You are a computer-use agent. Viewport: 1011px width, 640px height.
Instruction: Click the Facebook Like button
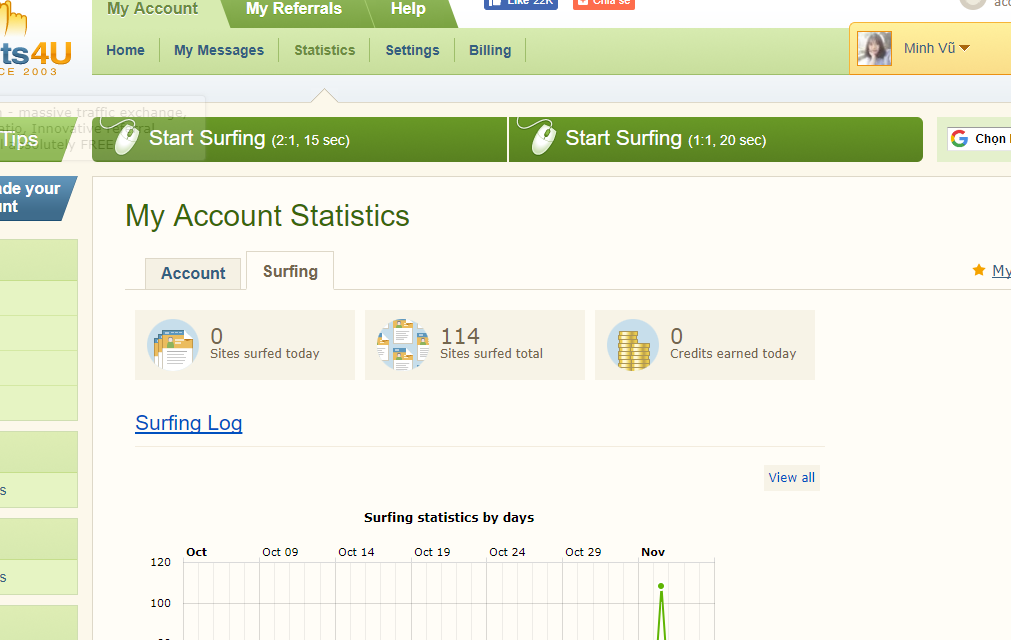point(521,4)
